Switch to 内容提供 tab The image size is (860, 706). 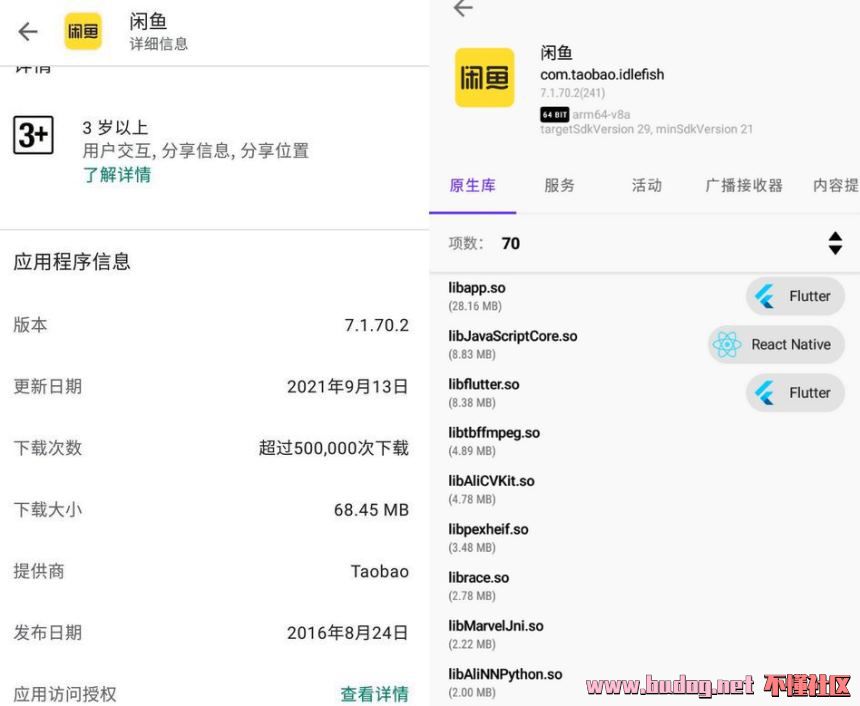coord(836,185)
